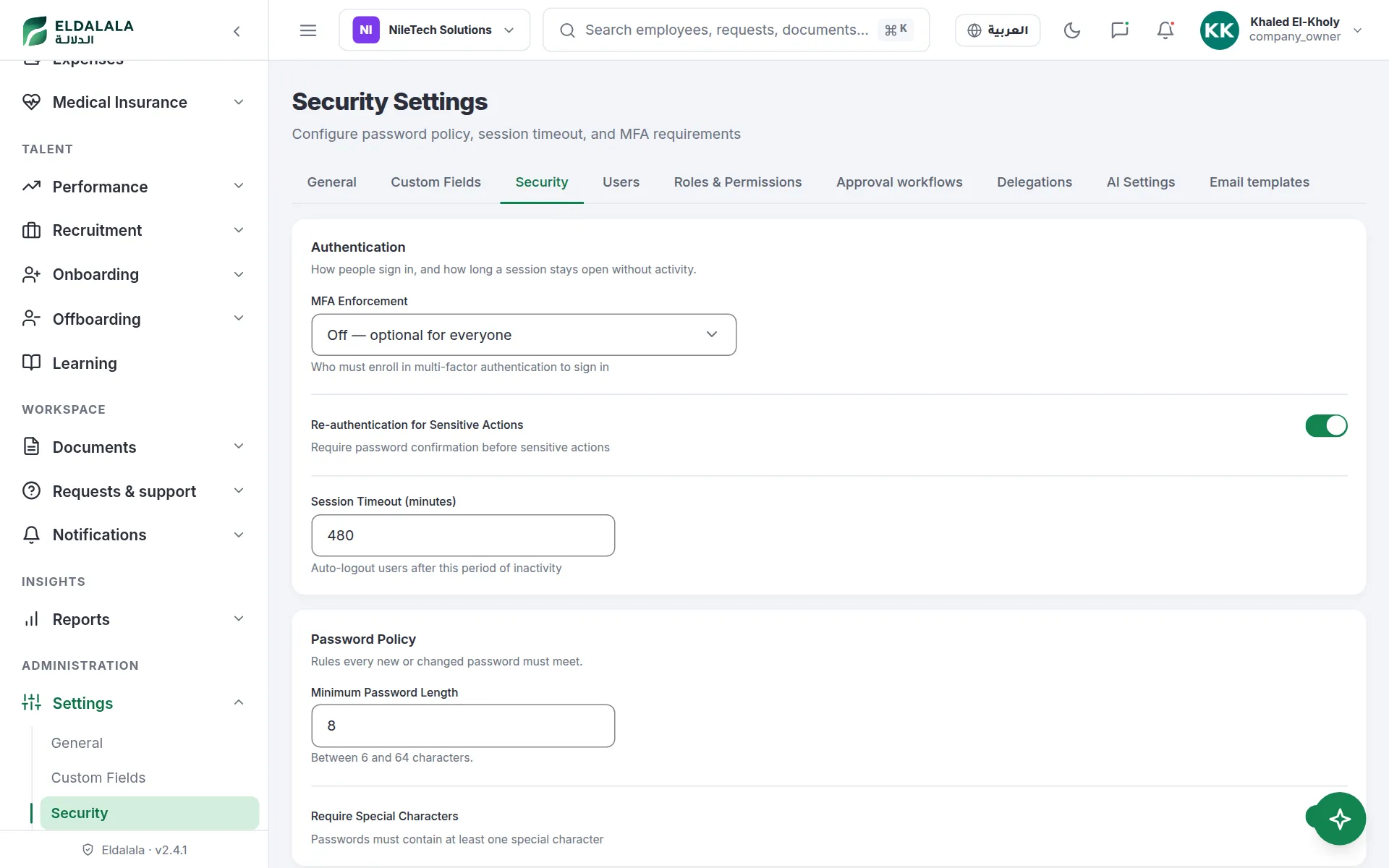The width and height of the screenshot is (1389, 868).
Task: Open the MFA Enforcement dropdown
Action: pyautogui.click(x=524, y=335)
